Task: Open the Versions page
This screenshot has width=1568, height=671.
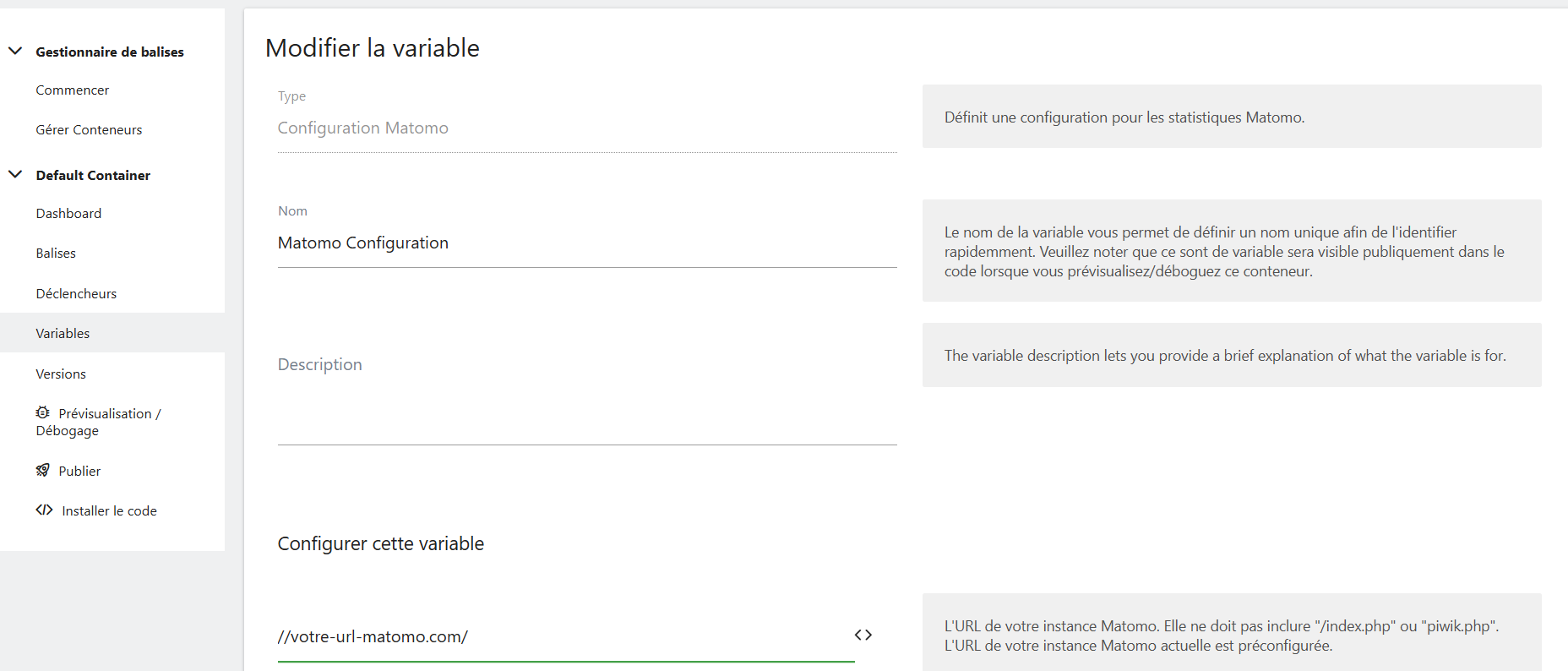Action: [61, 374]
